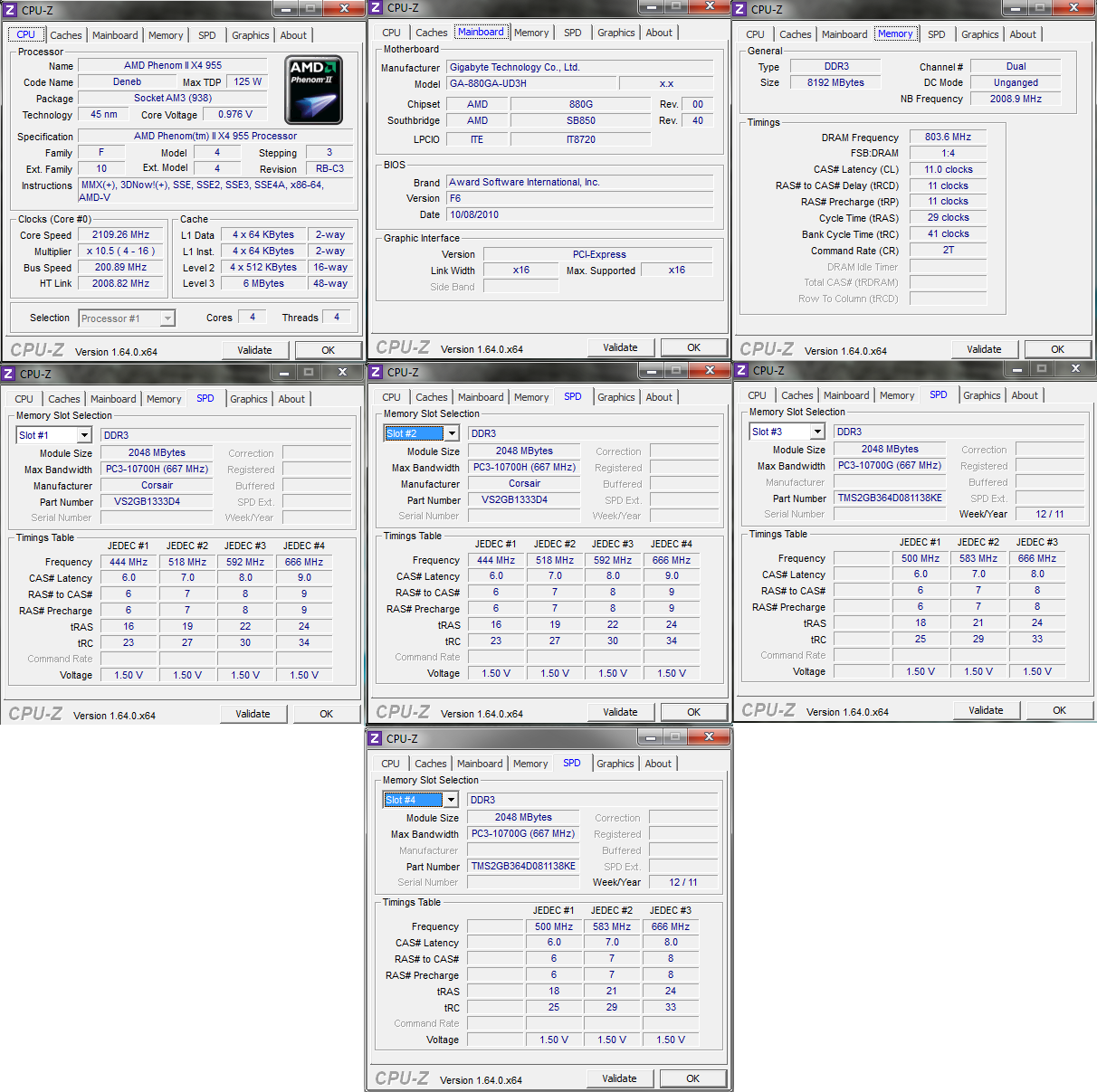1097x1092 pixels.
Task: Click the CPU-Z title icon in the Memory timings window
Action: click(x=739, y=9)
